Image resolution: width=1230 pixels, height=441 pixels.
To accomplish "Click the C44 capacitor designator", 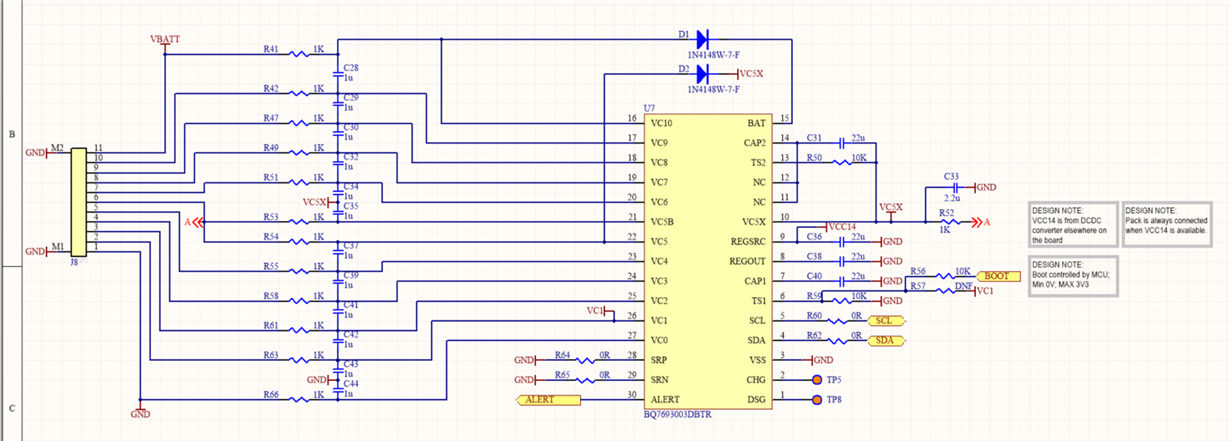I will (x=351, y=384).
